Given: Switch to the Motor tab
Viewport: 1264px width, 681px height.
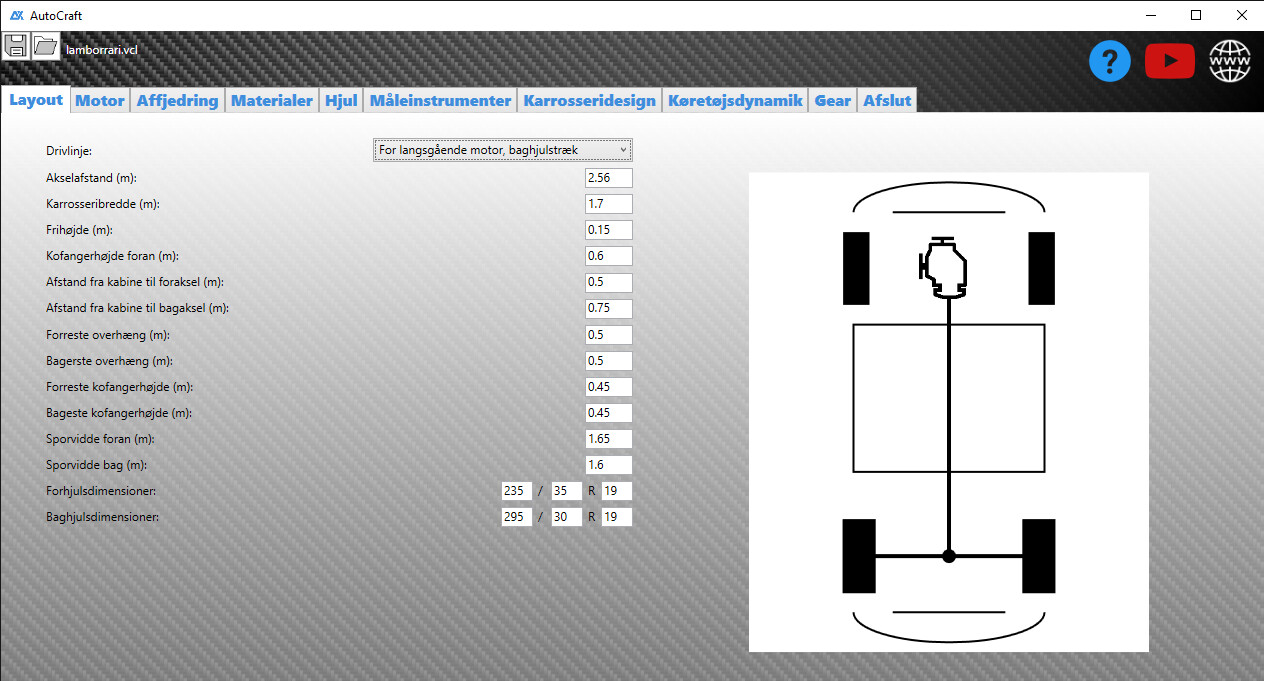Looking at the screenshot, I should [100, 100].
